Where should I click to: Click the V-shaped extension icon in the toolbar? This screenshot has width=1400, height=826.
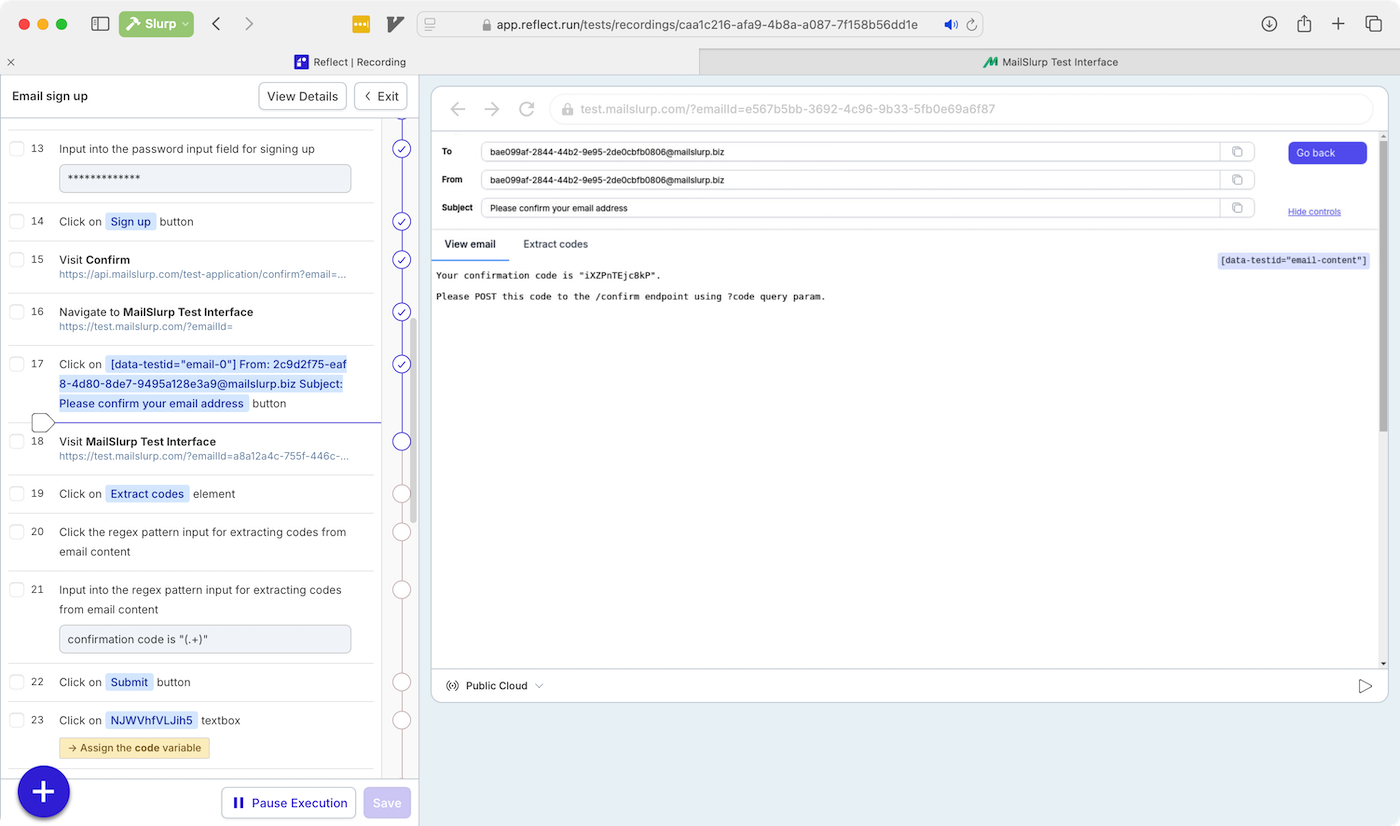[x=395, y=24]
